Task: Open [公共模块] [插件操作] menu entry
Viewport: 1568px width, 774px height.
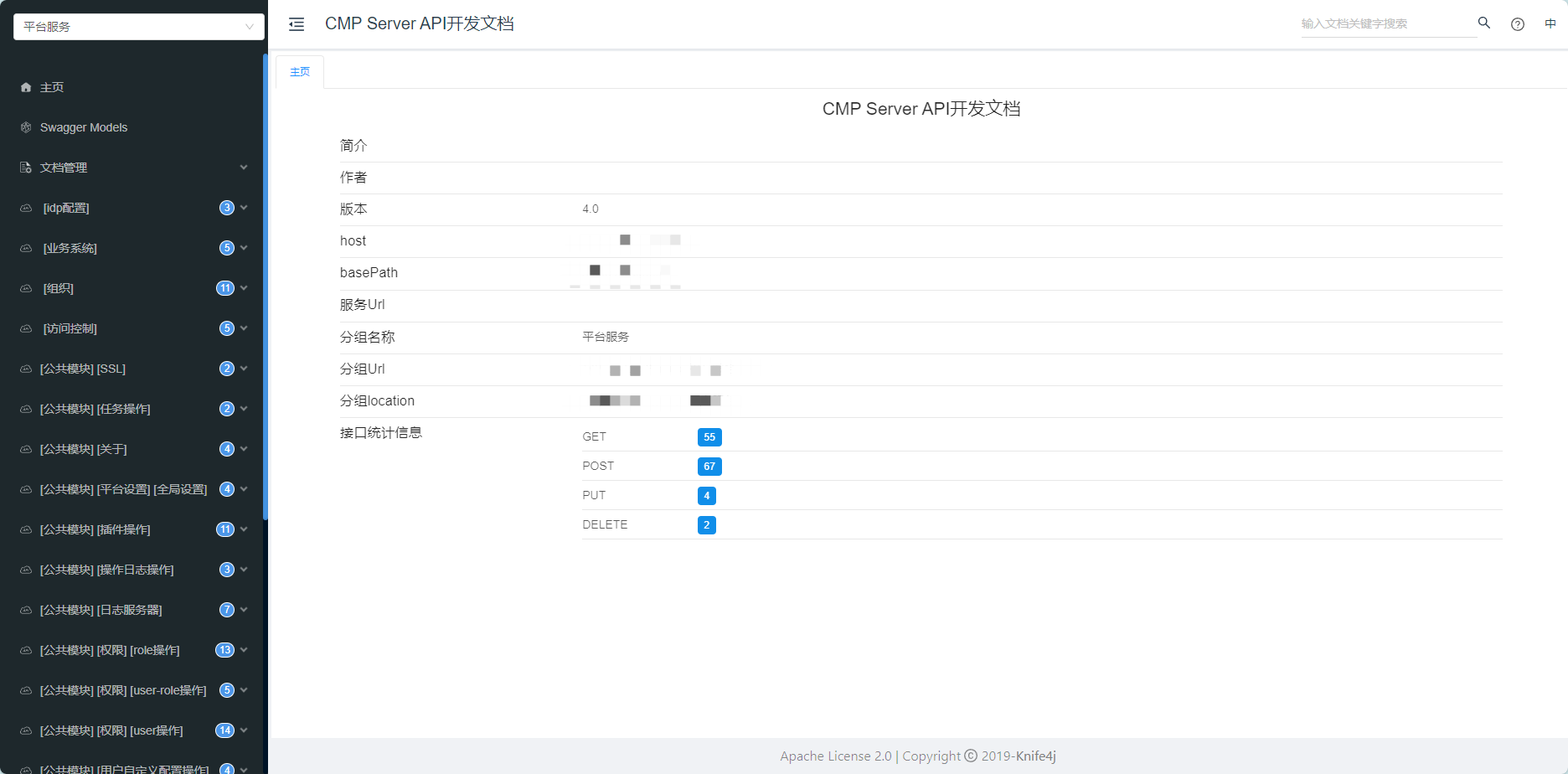Action: coord(95,529)
